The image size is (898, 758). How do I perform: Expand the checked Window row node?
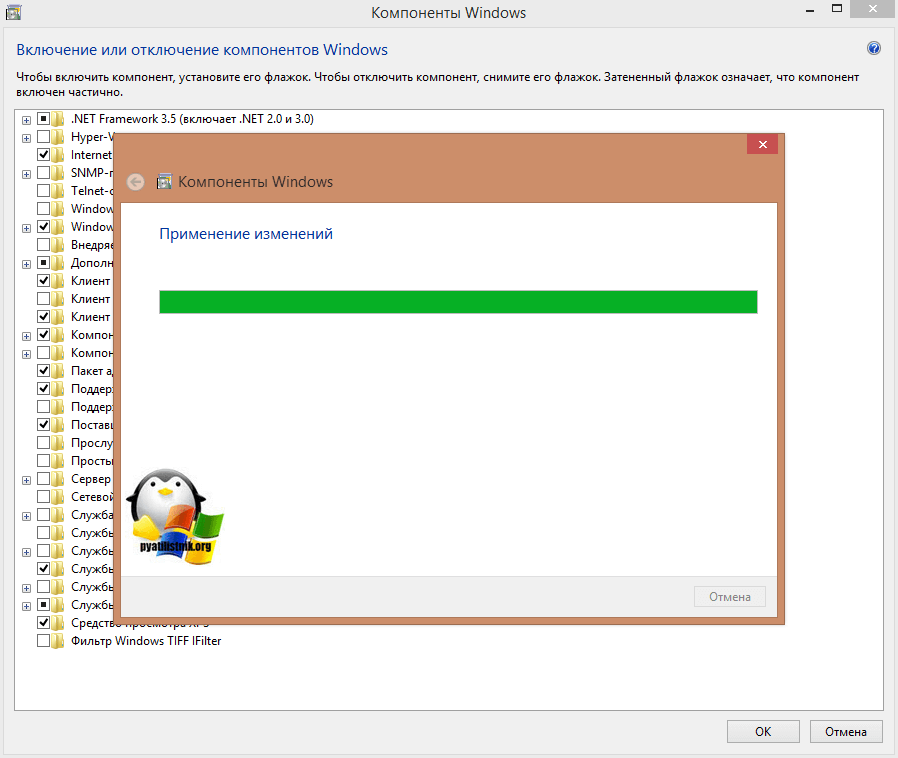[x=26, y=228]
